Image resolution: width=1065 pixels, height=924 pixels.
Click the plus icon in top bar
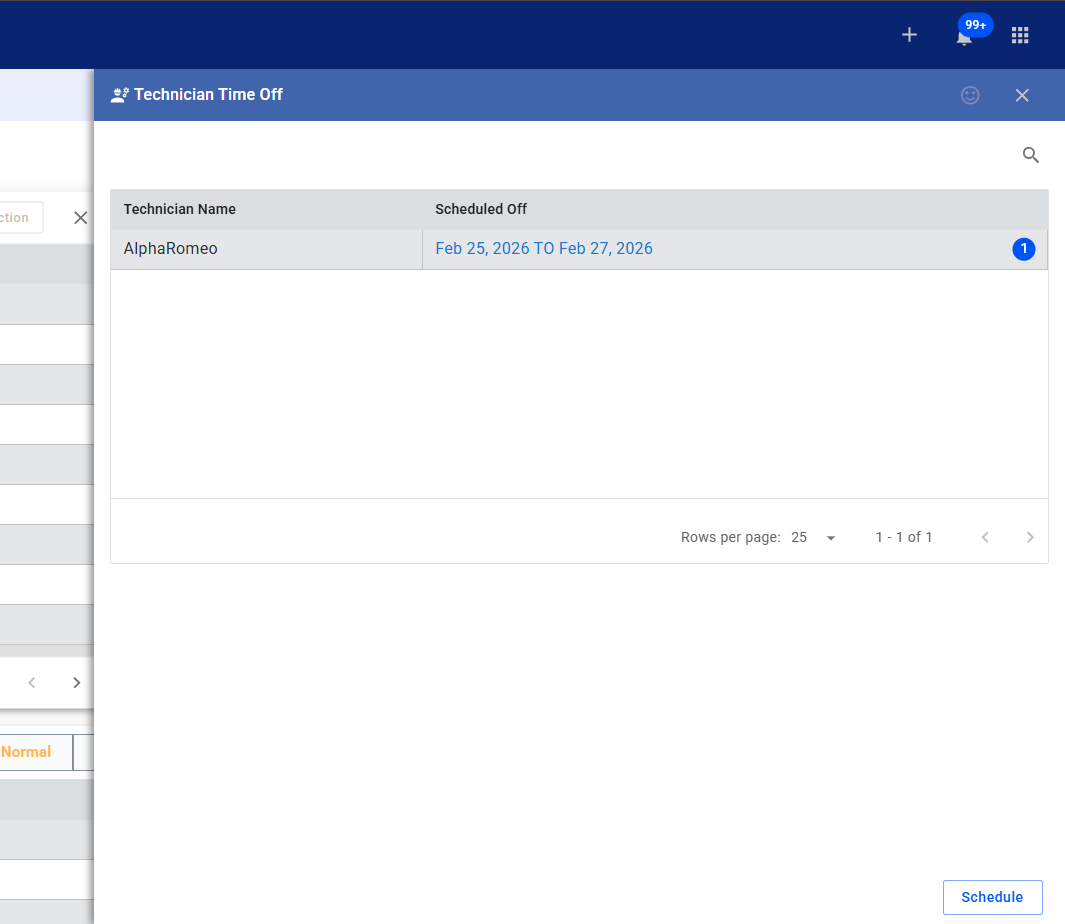(909, 35)
